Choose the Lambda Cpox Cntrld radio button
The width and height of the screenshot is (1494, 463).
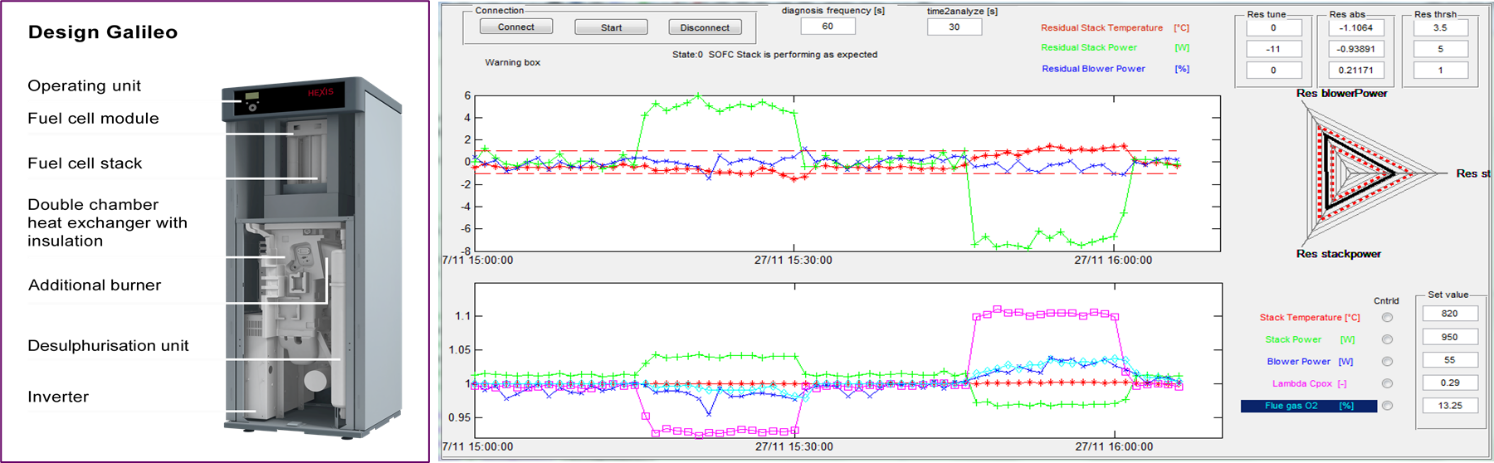pyautogui.click(x=1386, y=383)
